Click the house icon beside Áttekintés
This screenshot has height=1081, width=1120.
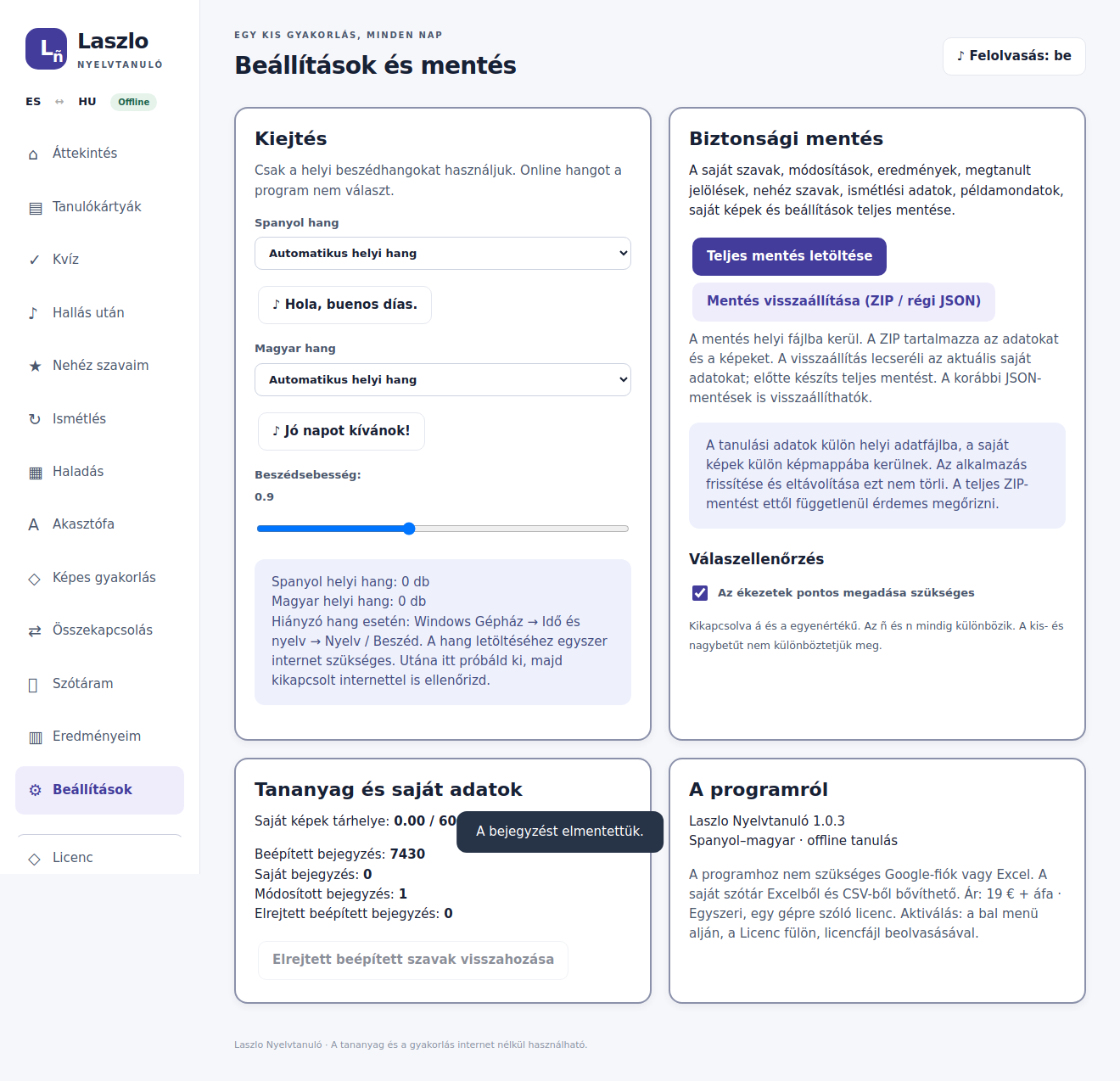34,154
